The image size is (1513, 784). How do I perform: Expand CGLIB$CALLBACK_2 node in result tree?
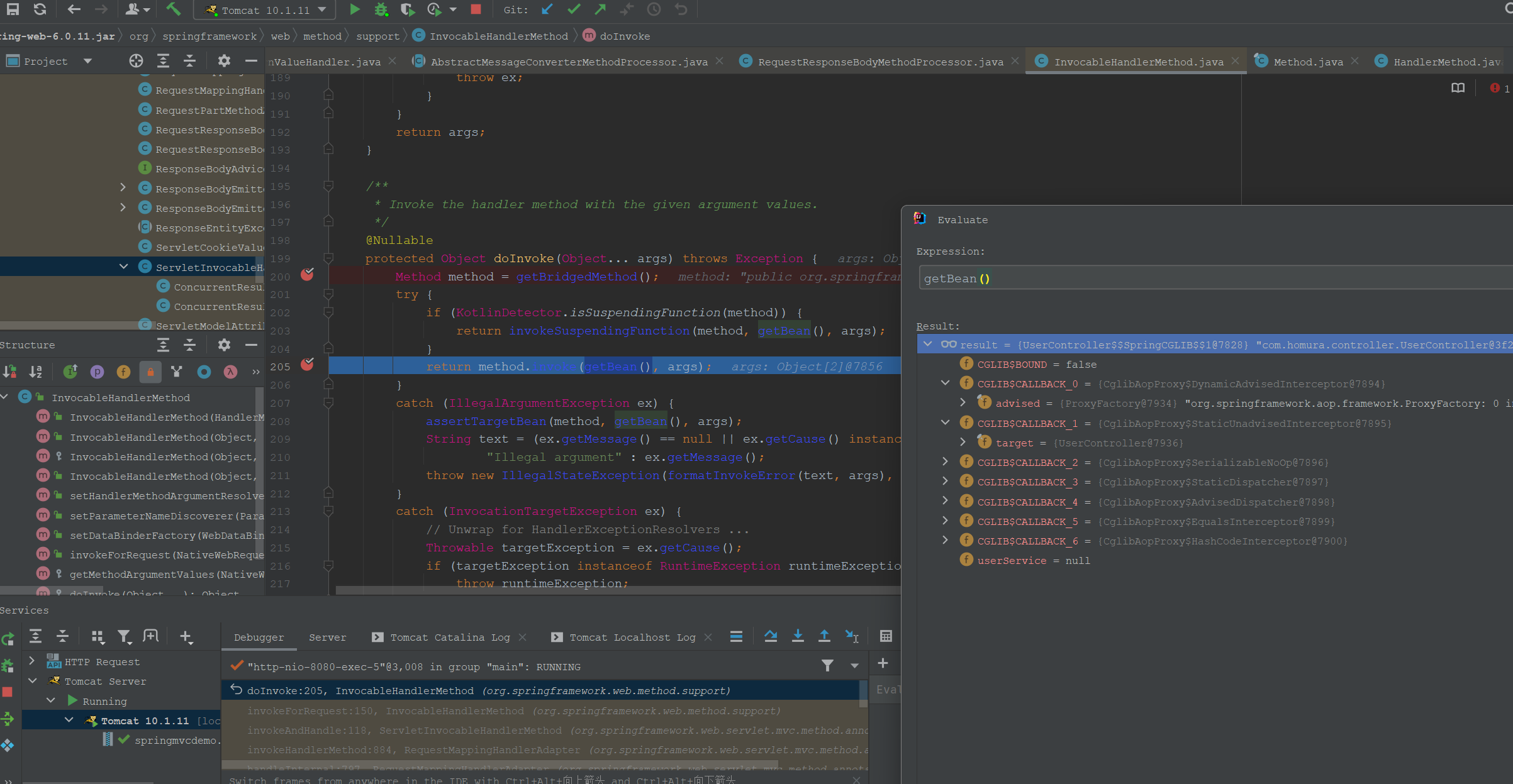click(x=945, y=462)
